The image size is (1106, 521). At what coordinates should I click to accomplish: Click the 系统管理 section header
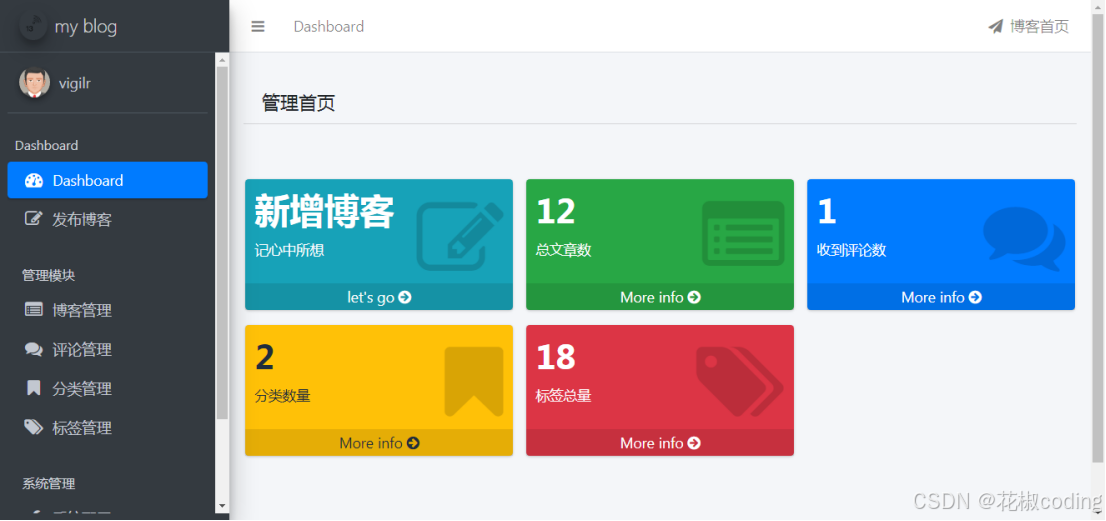tap(49, 484)
